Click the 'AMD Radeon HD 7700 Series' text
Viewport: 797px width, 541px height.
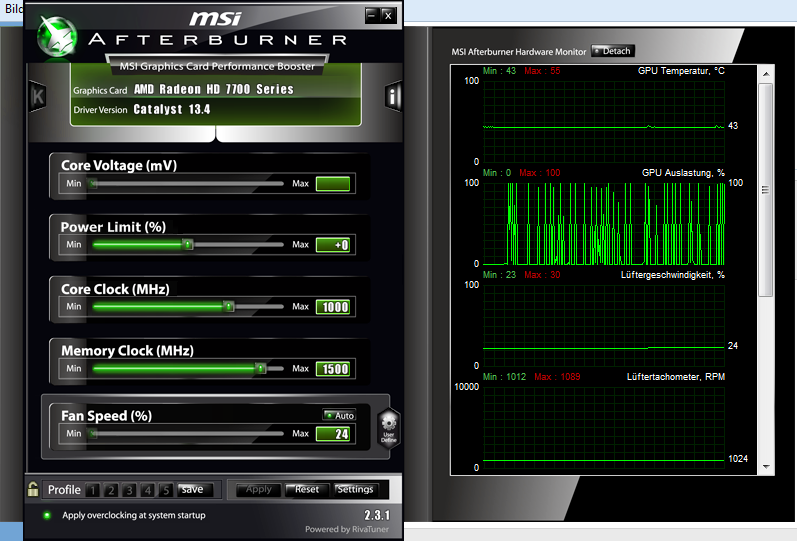click(x=213, y=89)
